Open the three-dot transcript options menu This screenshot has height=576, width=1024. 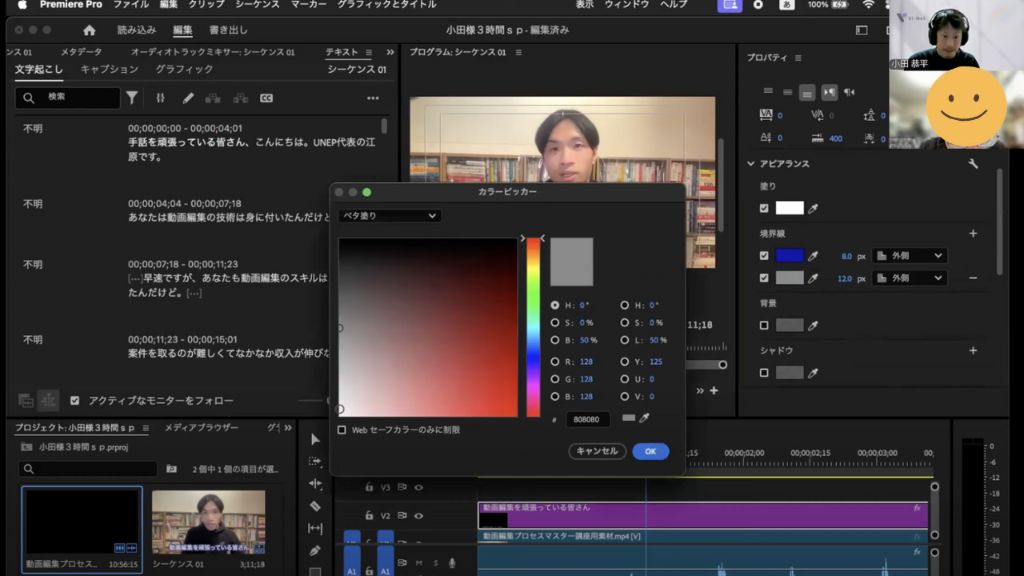(373, 98)
